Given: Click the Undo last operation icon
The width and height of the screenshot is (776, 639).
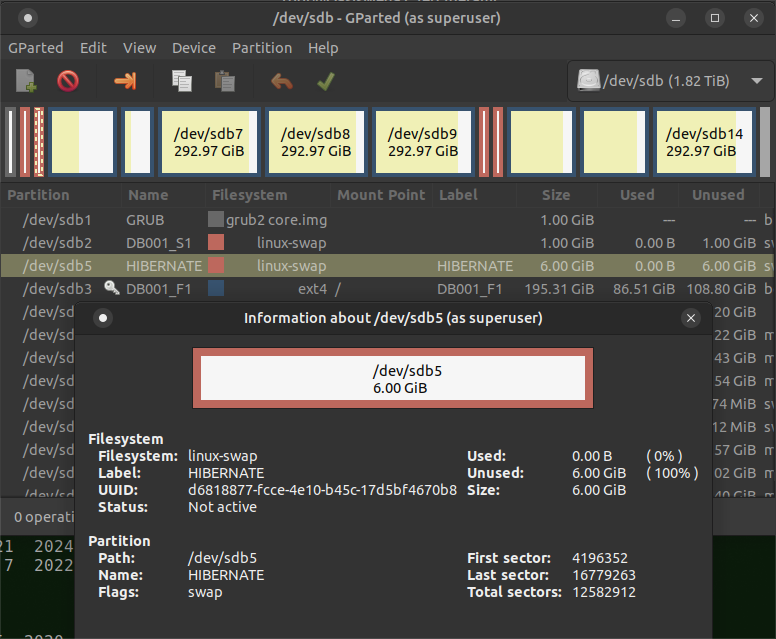Looking at the screenshot, I should [282, 81].
